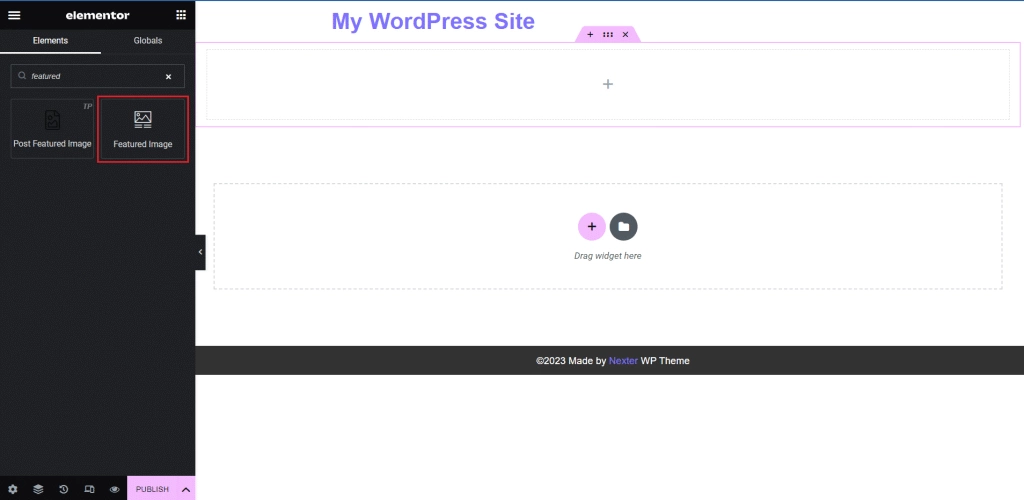The height and width of the screenshot is (500, 1024).
Task: Open template library folder button
Action: [x=624, y=227]
